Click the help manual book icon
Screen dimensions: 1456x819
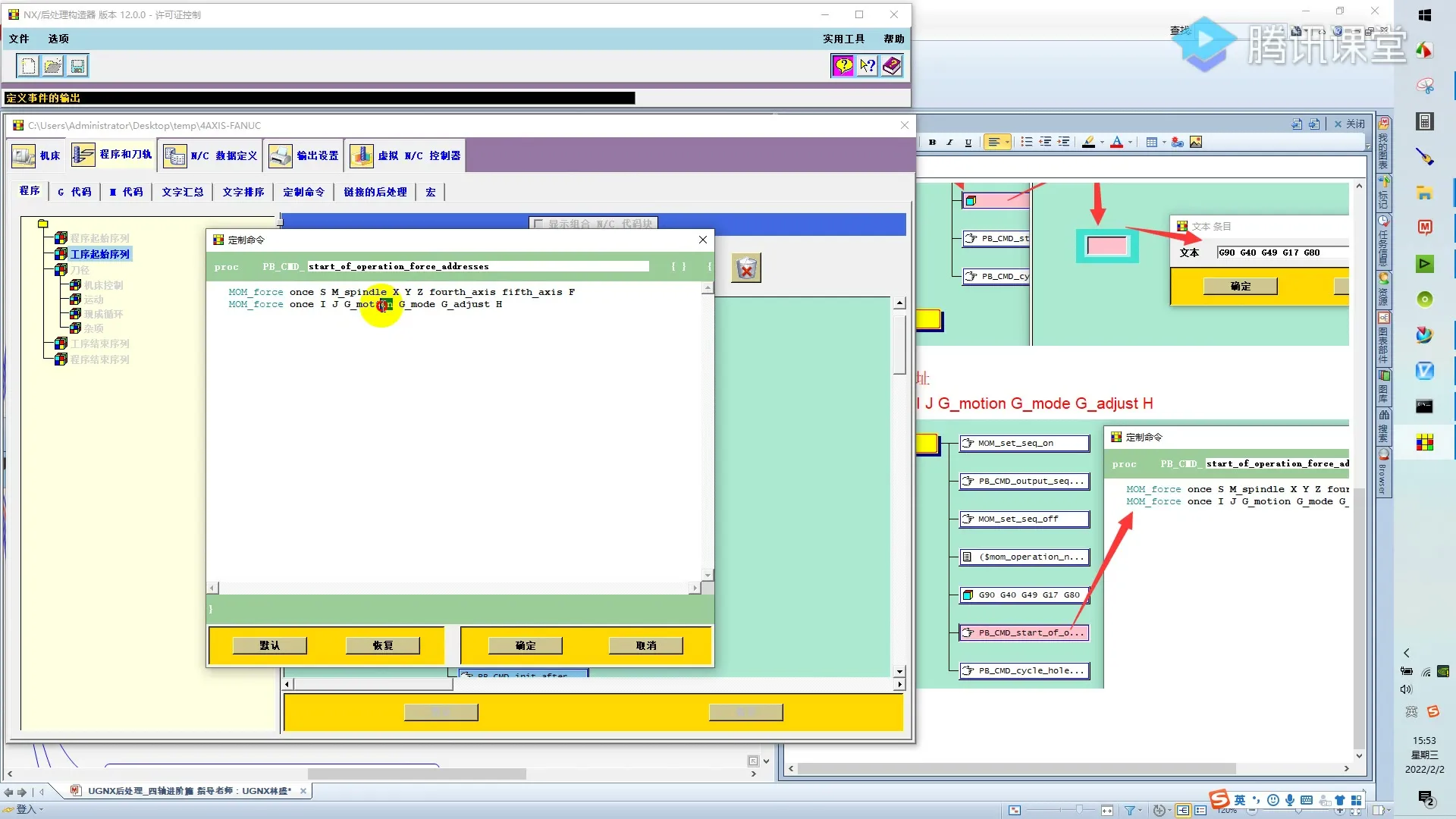892,66
